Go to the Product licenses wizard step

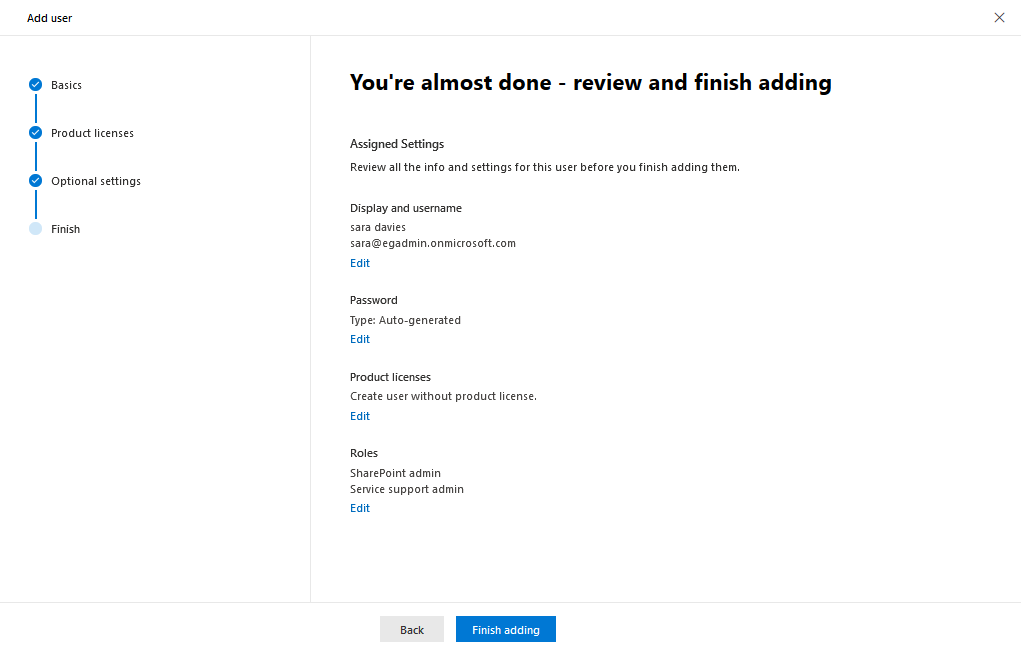coord(92,133)
